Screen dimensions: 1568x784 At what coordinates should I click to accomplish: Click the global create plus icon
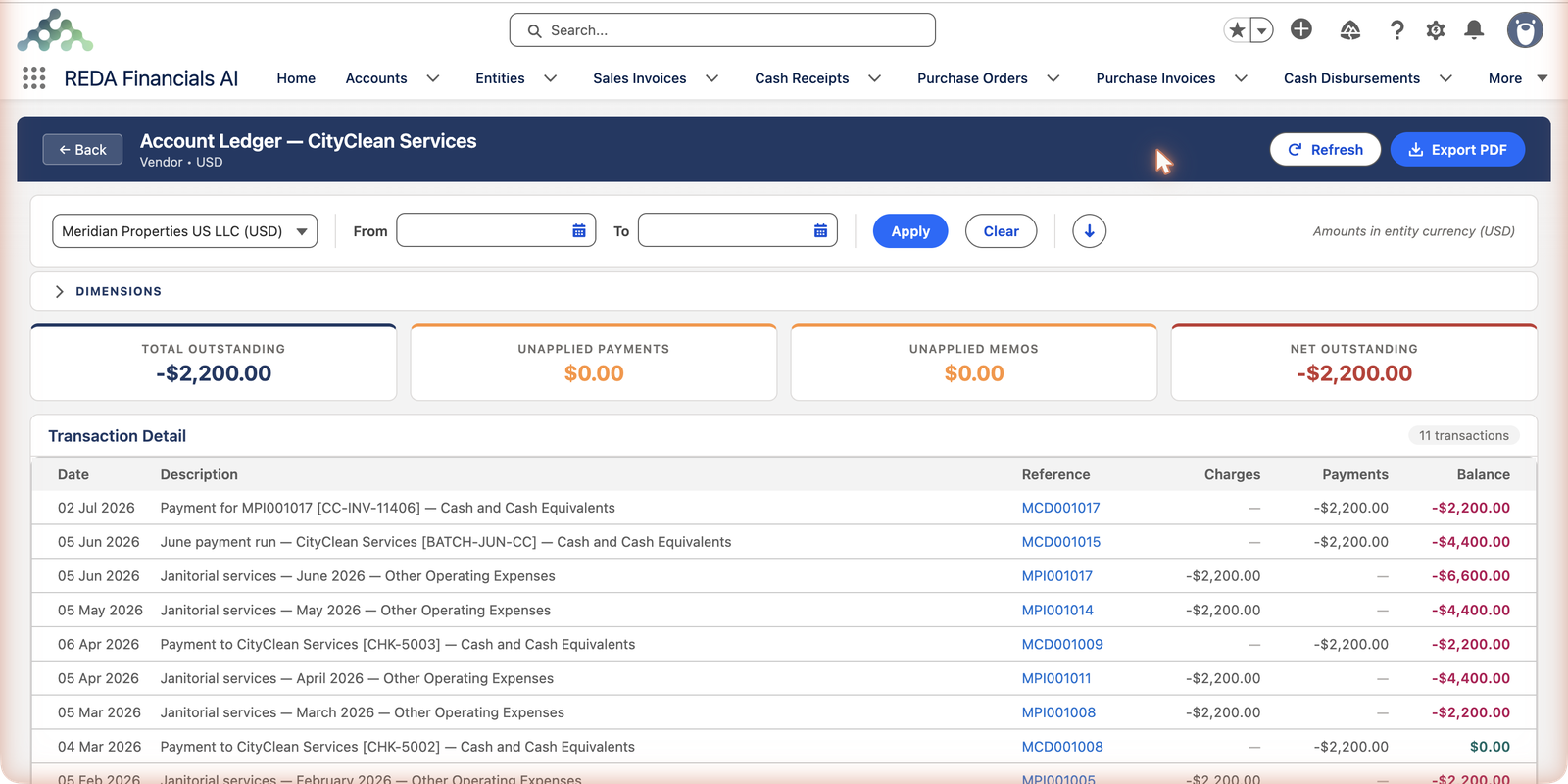(x=1301, y=29)
